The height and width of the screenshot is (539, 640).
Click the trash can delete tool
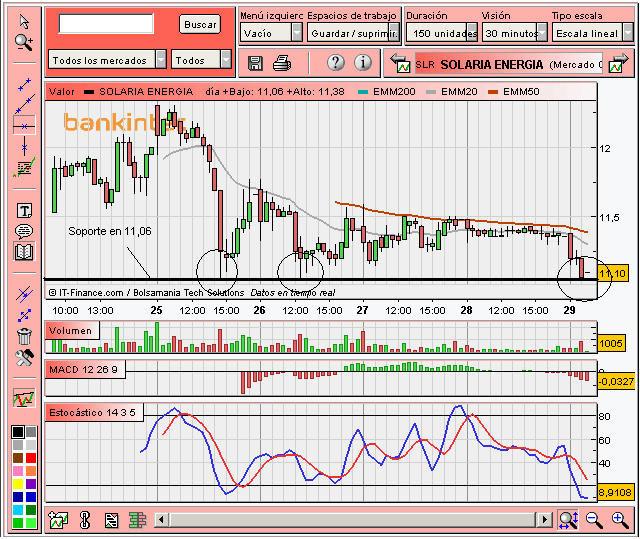tap(24, 337)
